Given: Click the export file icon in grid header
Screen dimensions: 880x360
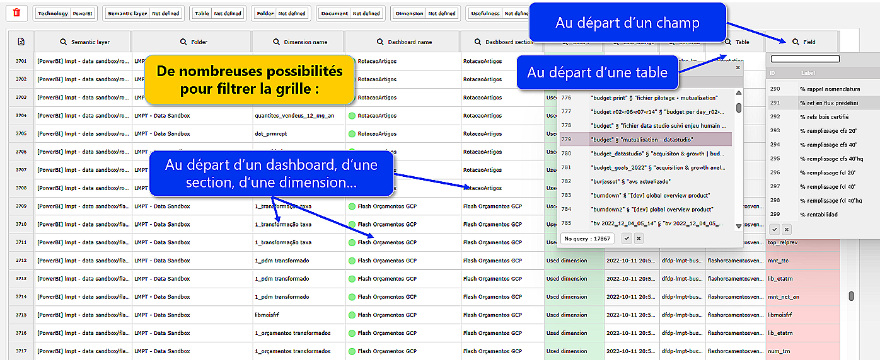Looking at the screenshot, I should point(21,42).
